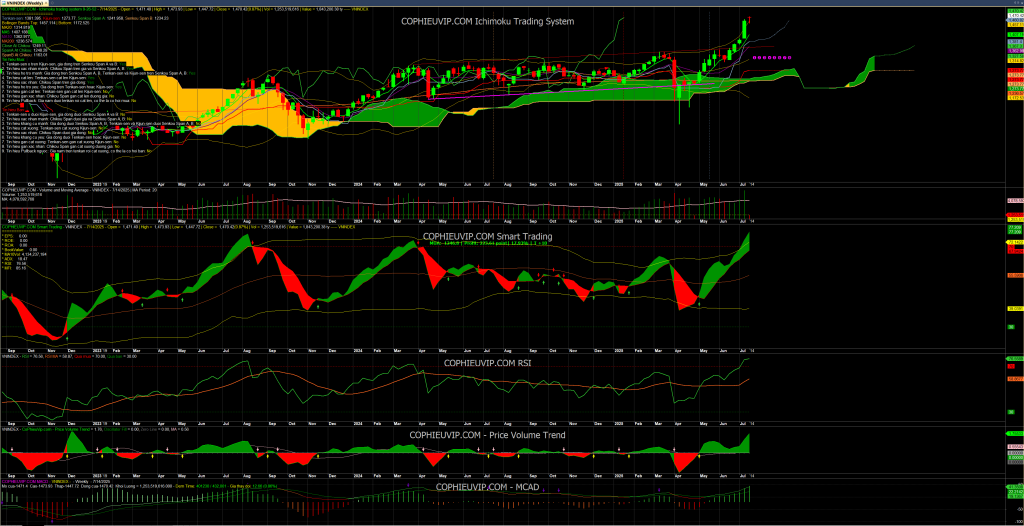
Task: Click the MFI 85.16 value
Action: pyautogui.click(x=21, y=268)
